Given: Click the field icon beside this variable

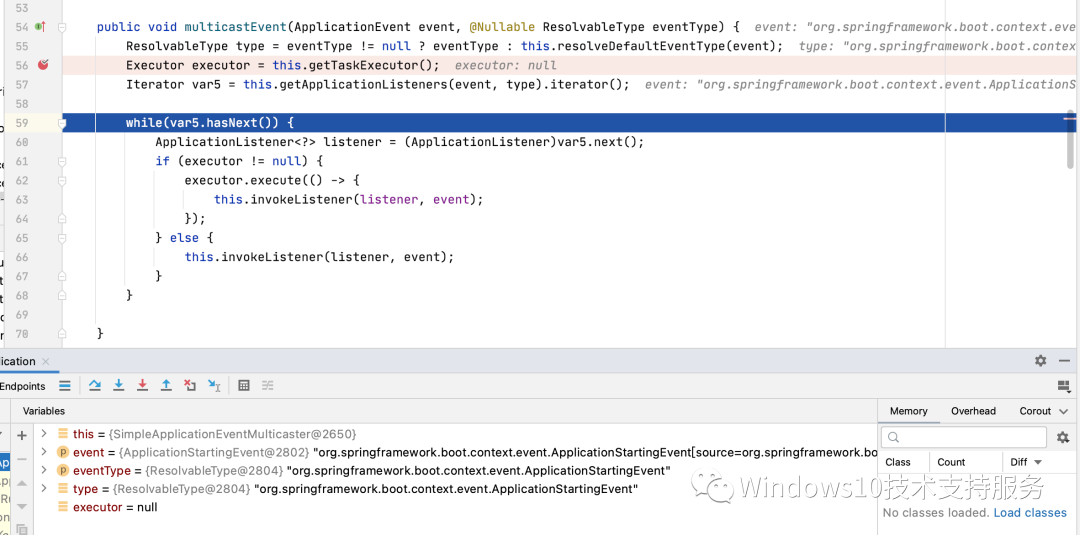Looking at the screenshot, I should 63,434.
